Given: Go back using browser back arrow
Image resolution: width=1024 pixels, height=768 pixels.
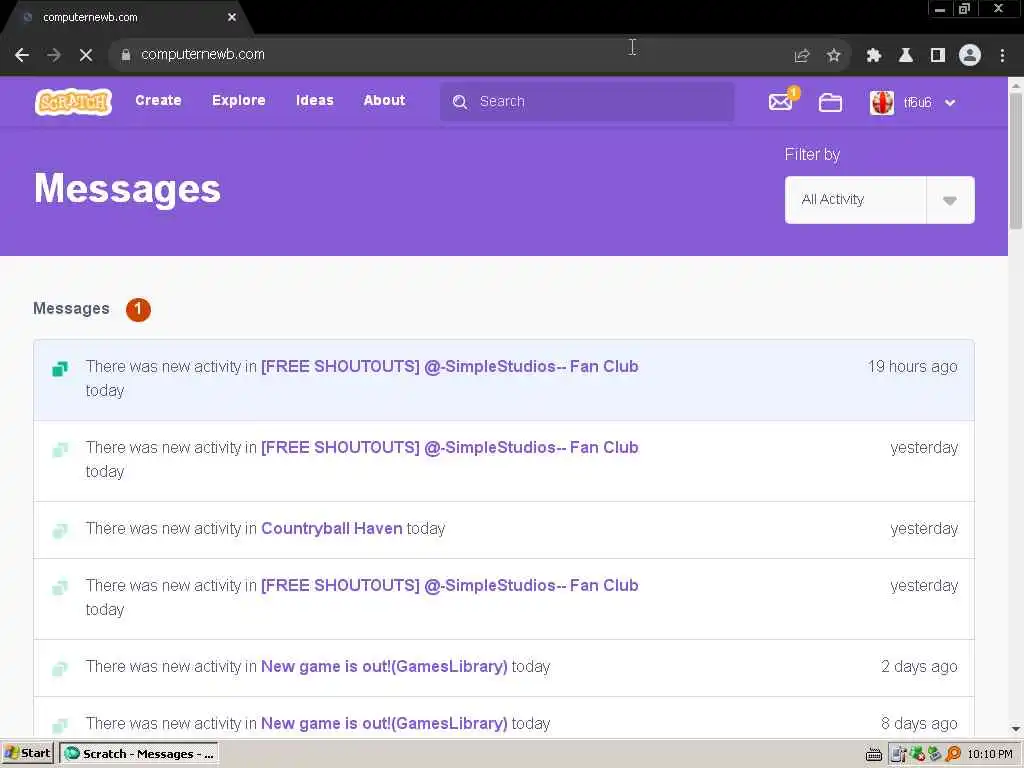Looking at the screenshot, I should 22,55.
